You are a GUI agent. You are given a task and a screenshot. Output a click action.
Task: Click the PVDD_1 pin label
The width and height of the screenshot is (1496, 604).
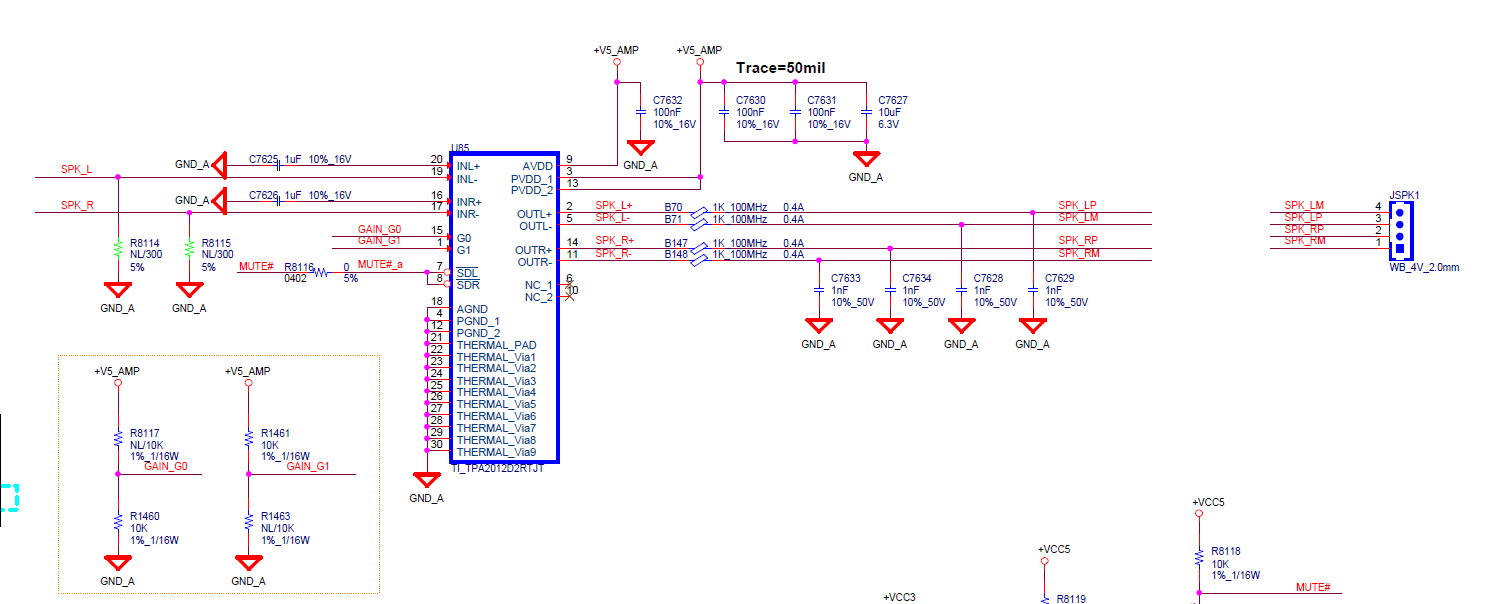pos(532,177)
